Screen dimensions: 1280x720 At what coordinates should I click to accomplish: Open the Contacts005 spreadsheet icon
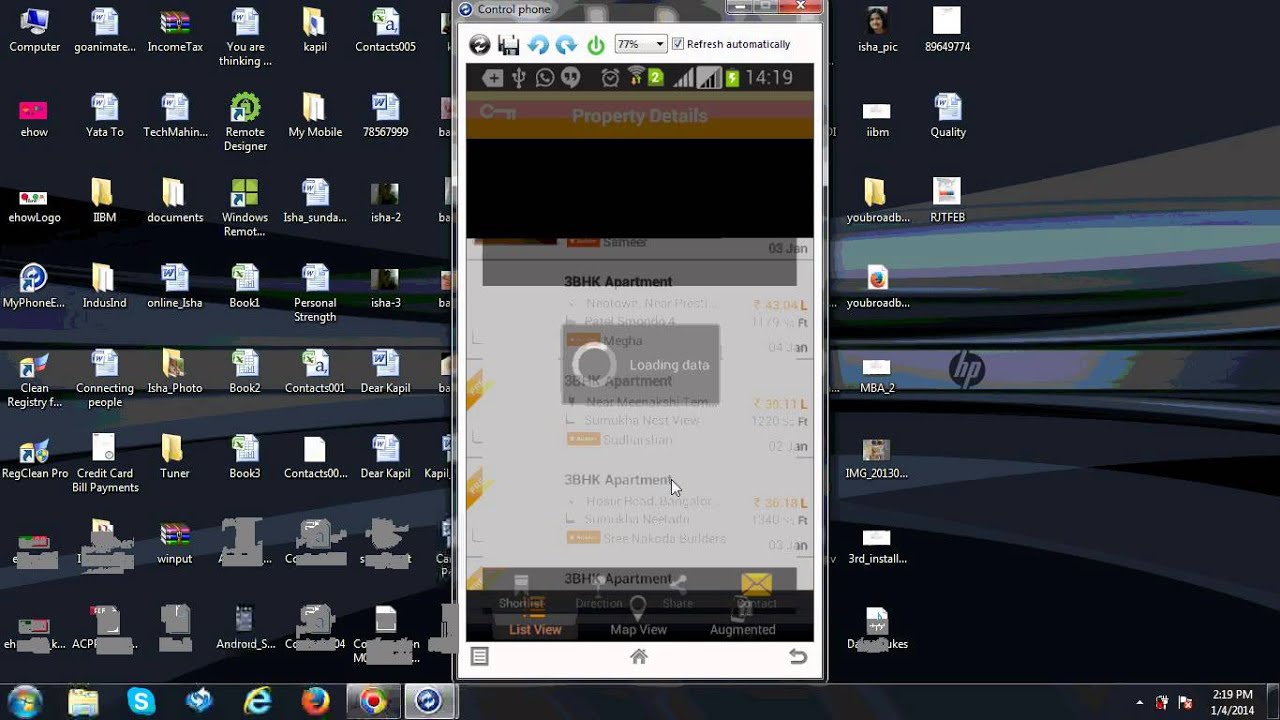[x=385, y=31]
